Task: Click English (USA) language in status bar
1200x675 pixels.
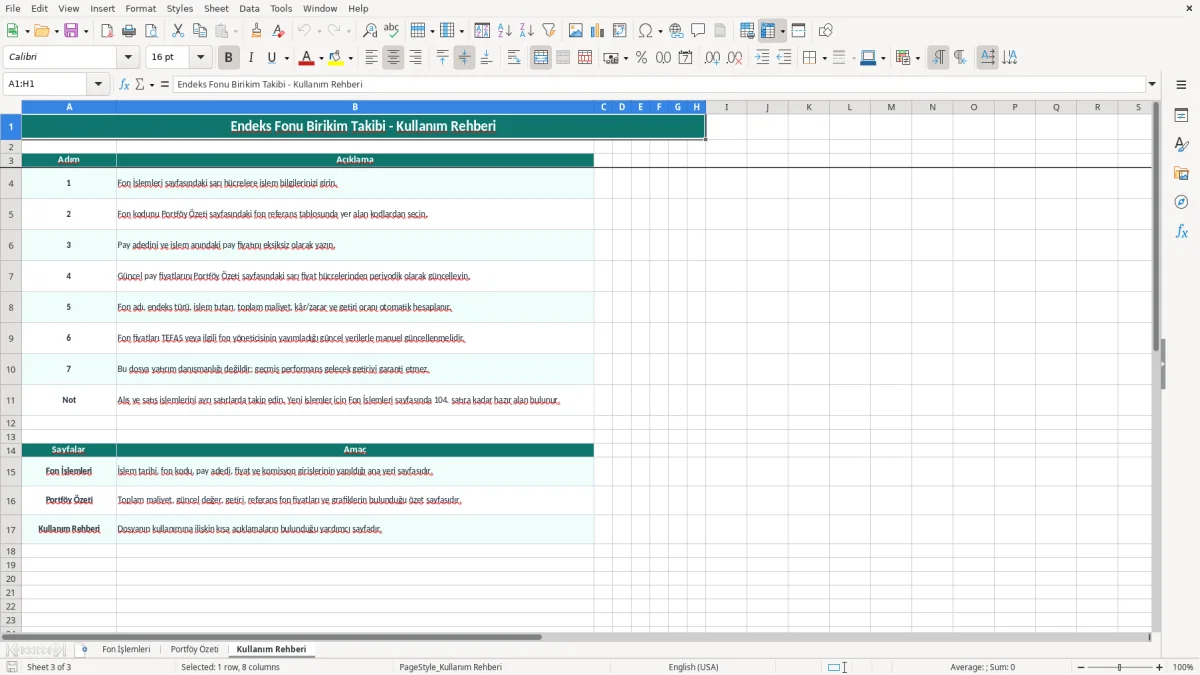Action: 693,667
